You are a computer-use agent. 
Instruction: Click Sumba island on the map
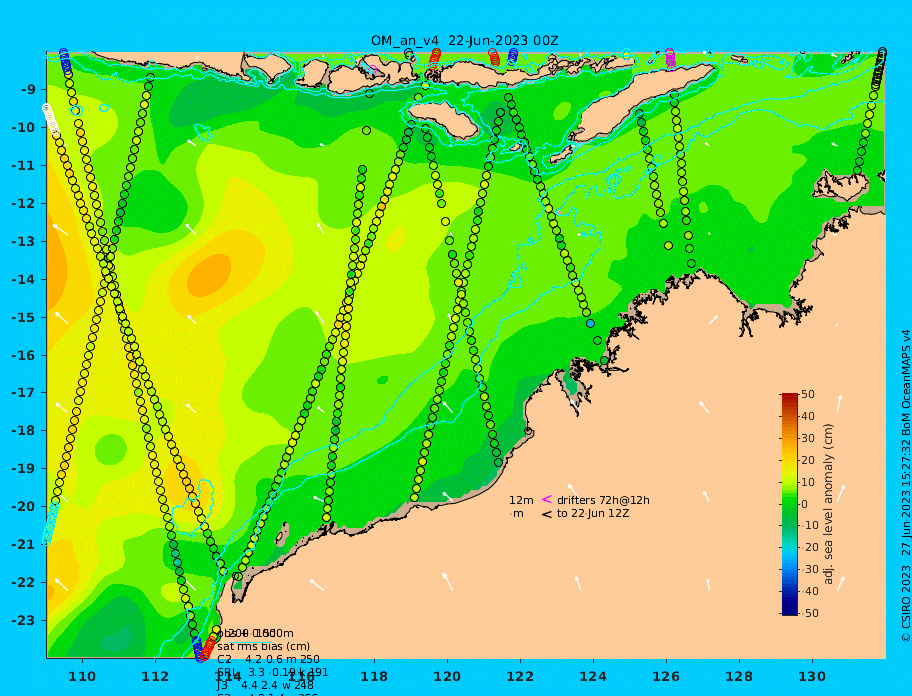(x=442, y=119)
